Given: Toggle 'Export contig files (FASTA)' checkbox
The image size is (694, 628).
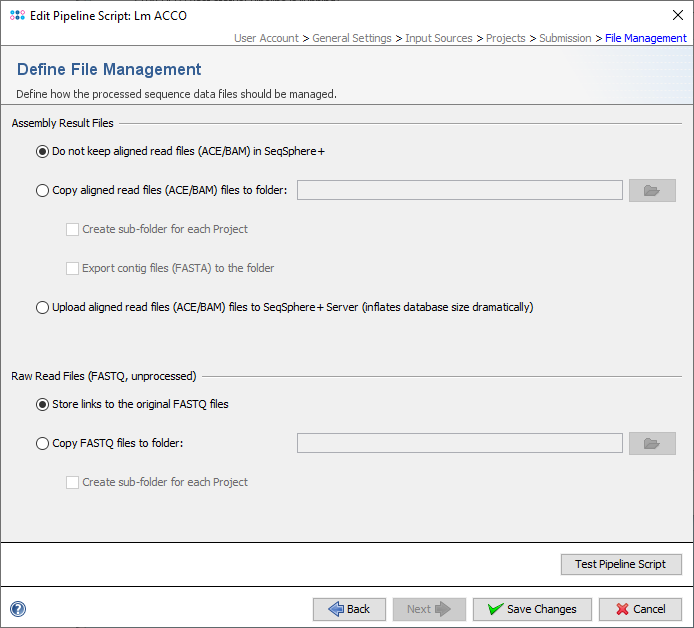Looking at the screenshot, I should (x=72, y=268).
